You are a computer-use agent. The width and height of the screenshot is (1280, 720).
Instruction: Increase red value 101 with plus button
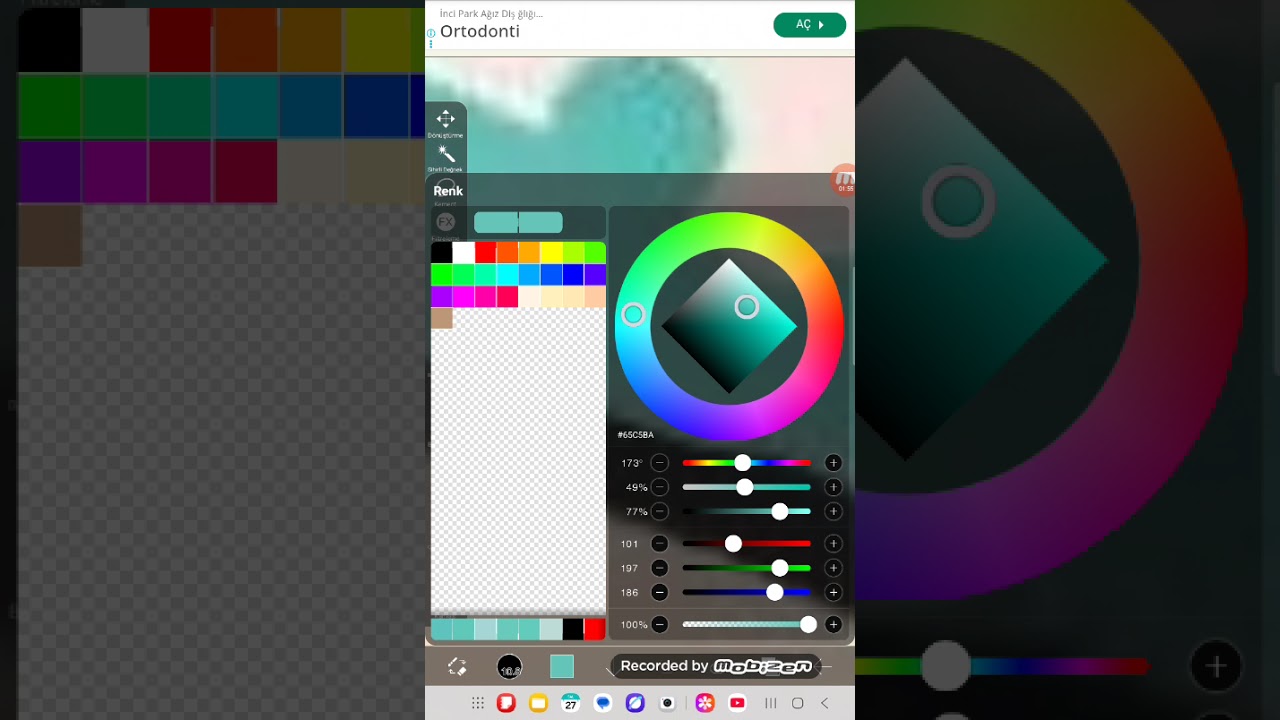tap(833, 544)
